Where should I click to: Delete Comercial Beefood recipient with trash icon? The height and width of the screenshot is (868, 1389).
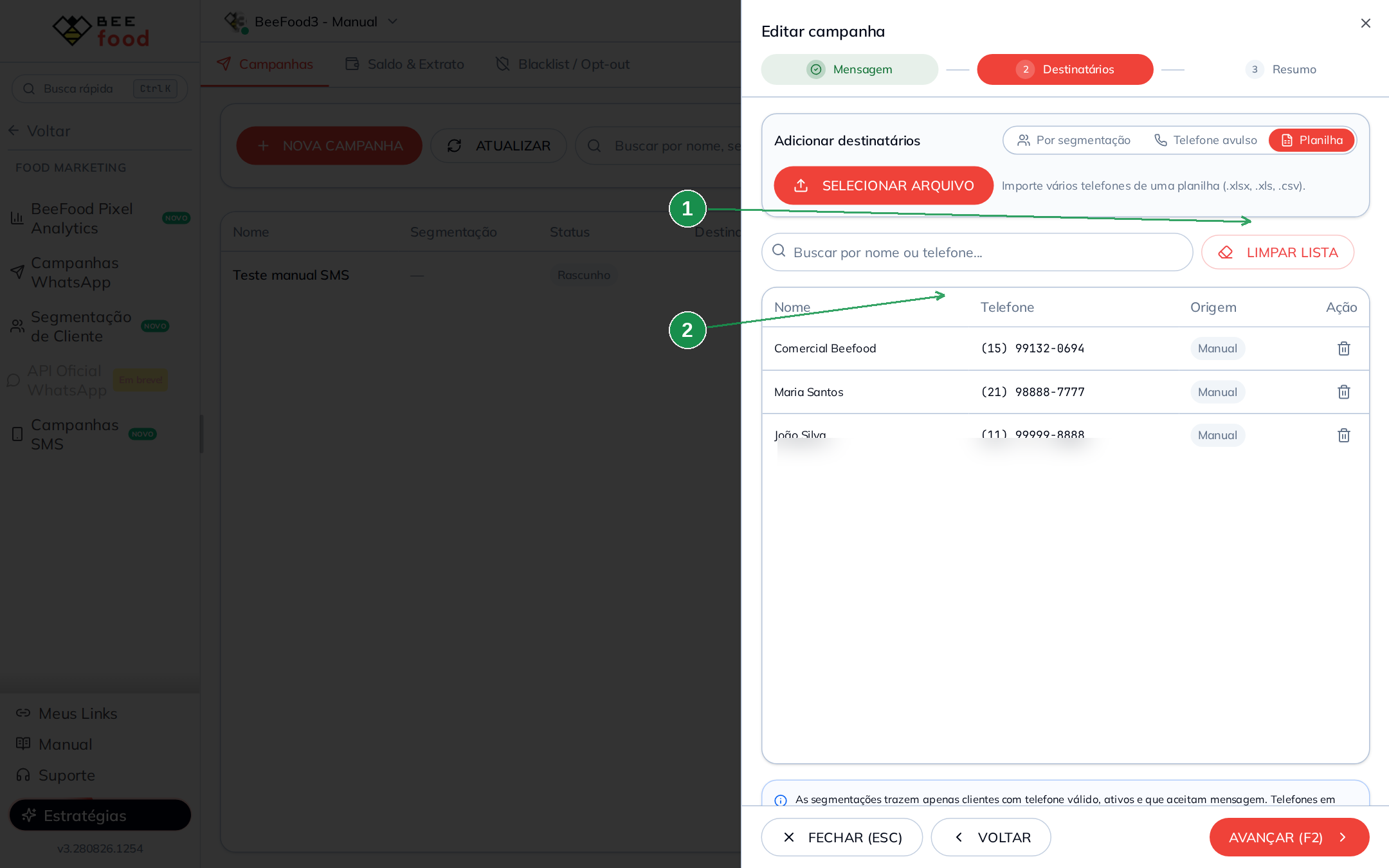pos(1343,348)
